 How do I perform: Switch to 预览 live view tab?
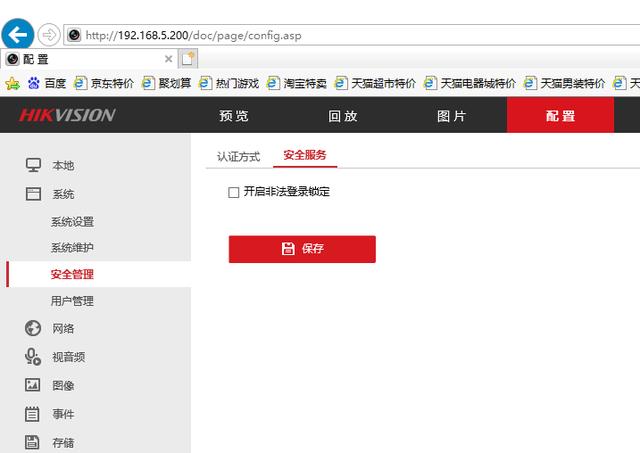(233, 116)
